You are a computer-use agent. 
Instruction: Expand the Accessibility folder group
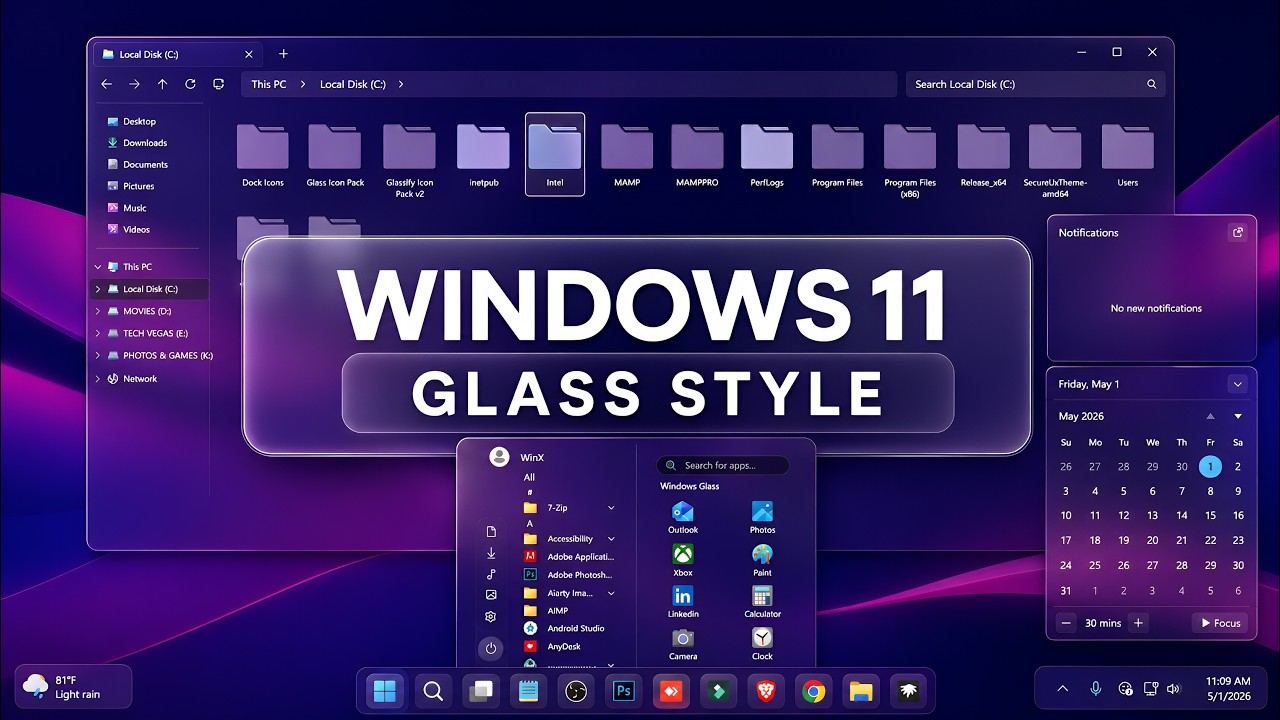click(611, 539)
